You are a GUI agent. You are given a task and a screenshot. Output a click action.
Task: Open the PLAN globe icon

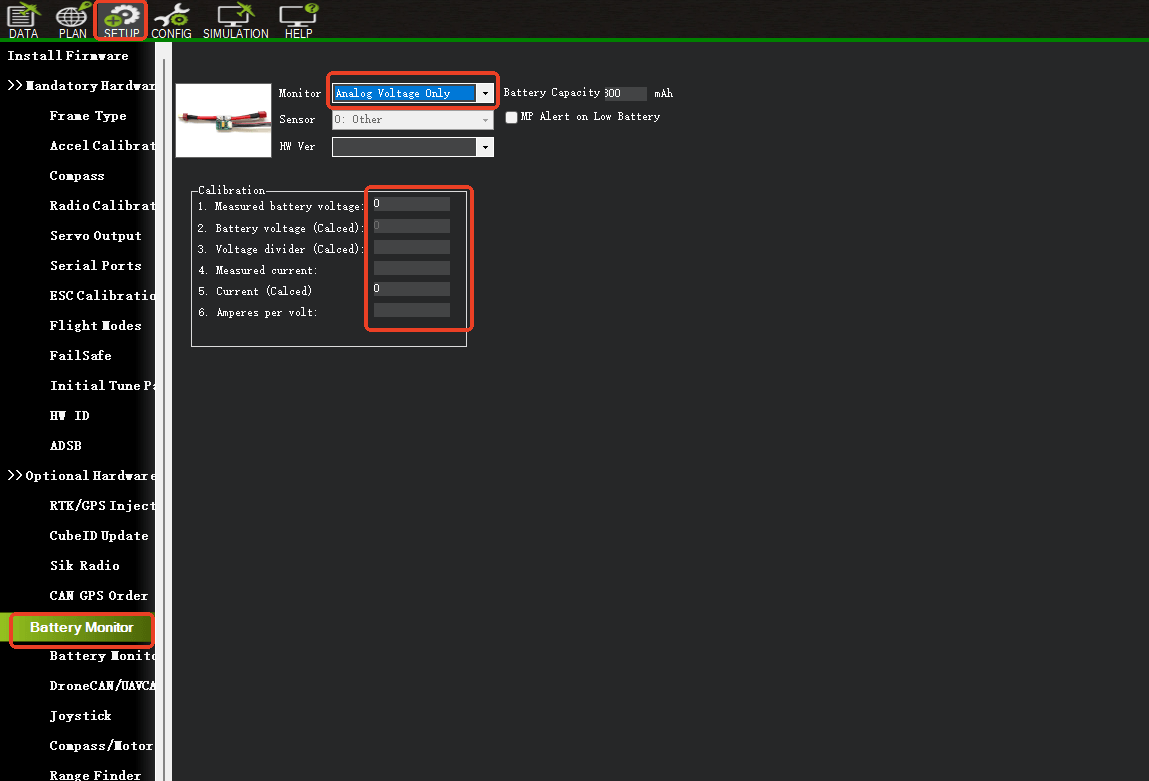click(72, 19)
